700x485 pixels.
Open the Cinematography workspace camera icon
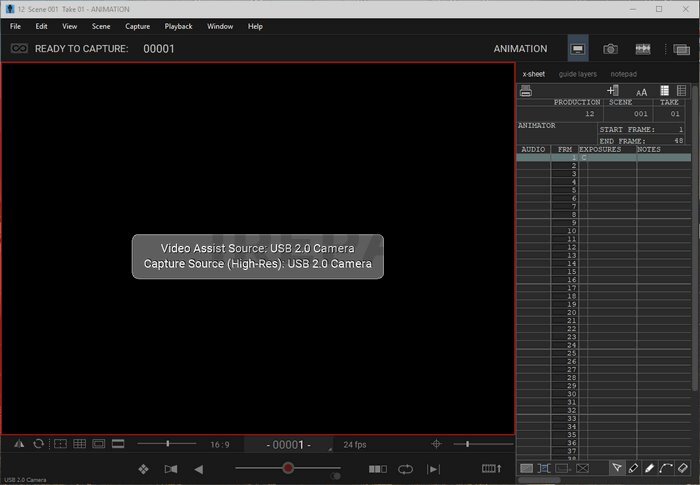[x=610, y=48]
